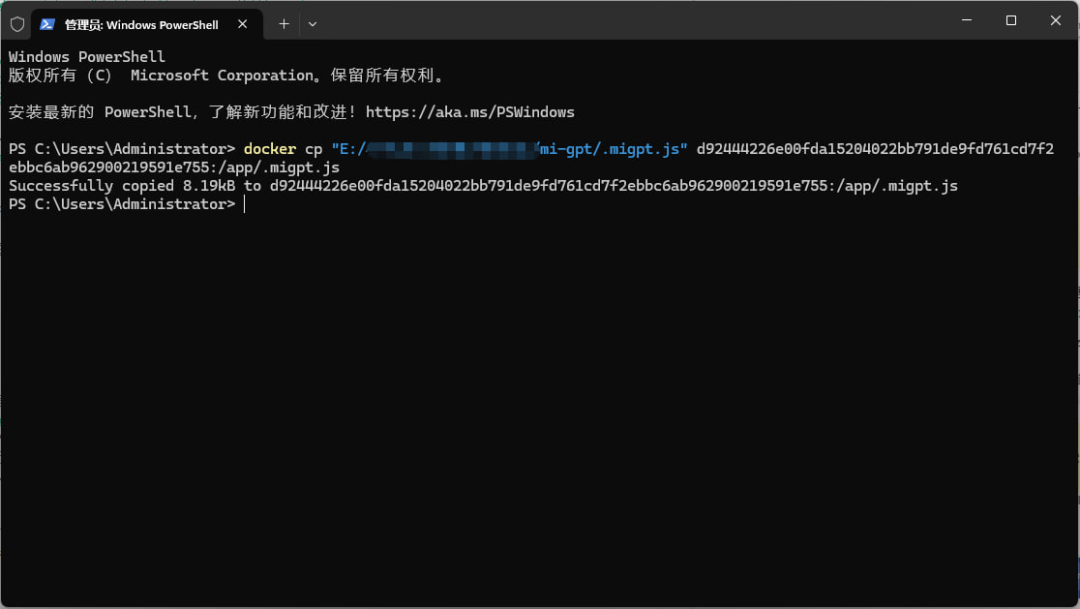Expand the new tab profile dropdown

(x=313, y=24)
